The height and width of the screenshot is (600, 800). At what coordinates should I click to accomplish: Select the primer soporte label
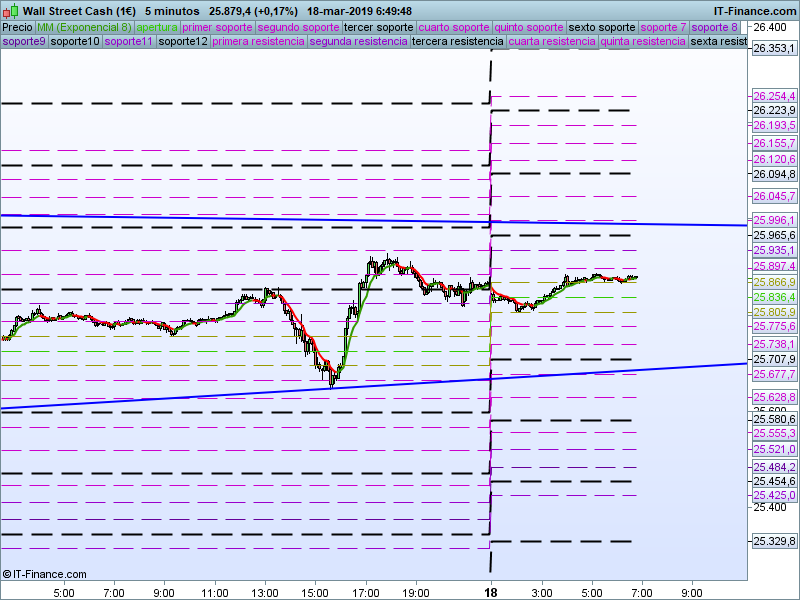(x=217, y=27)
